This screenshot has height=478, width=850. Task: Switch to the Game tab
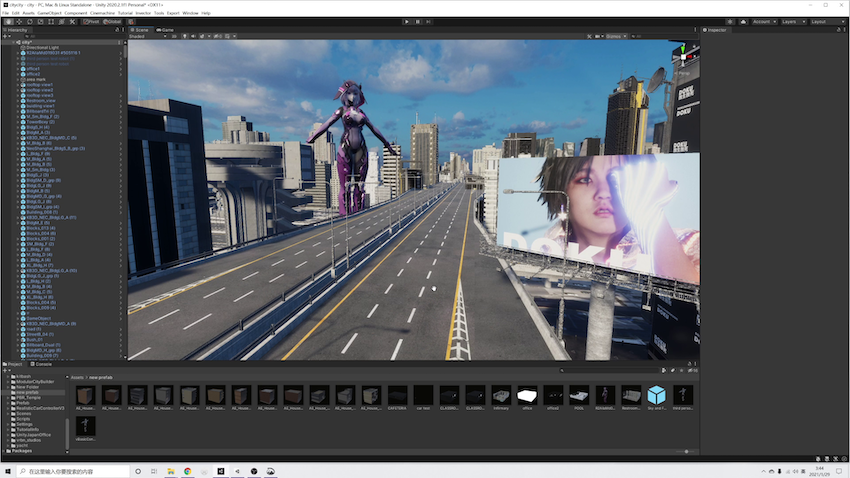(x=166, y=30)
